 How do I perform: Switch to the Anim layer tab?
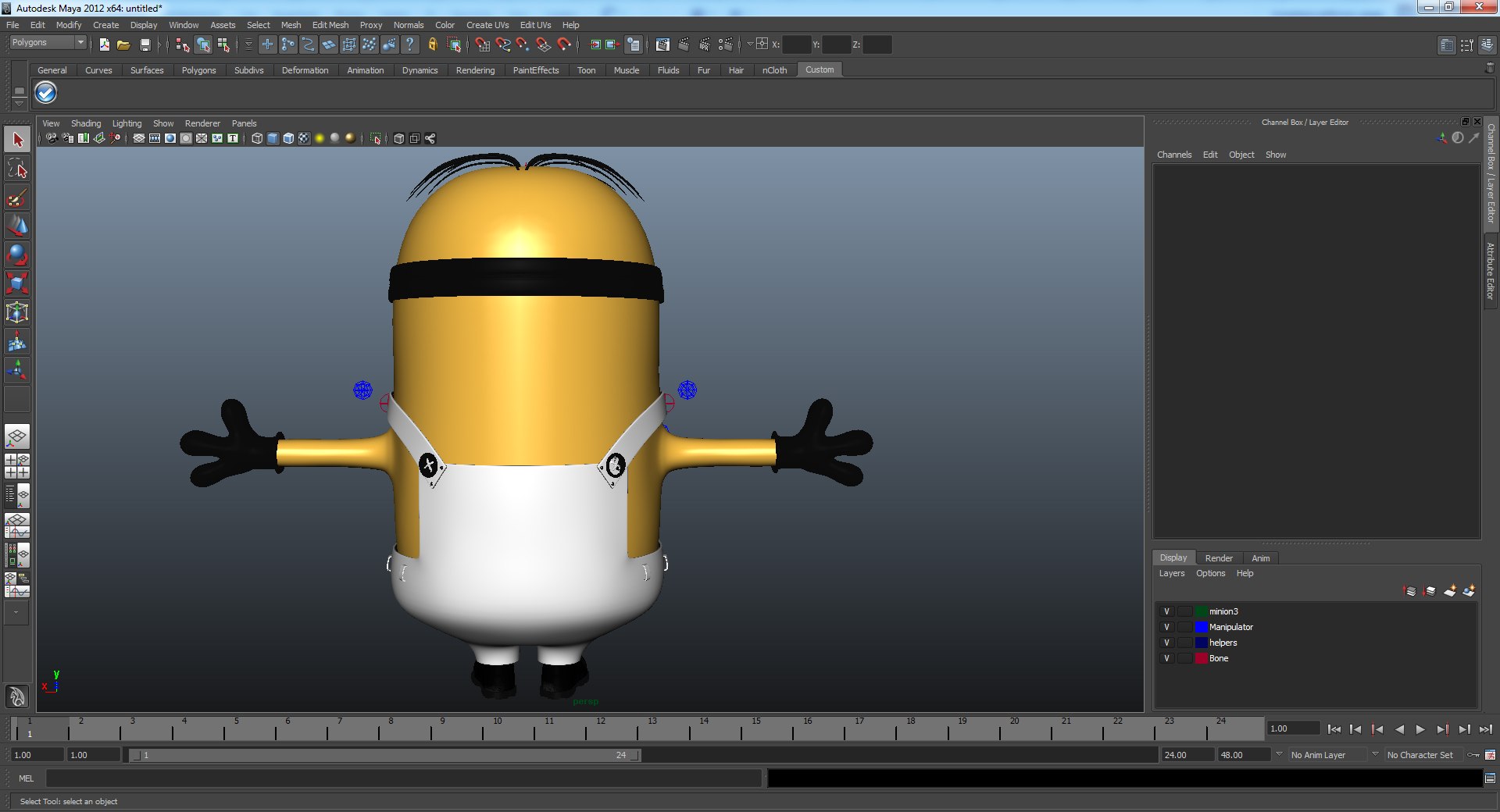[1260, 558]
